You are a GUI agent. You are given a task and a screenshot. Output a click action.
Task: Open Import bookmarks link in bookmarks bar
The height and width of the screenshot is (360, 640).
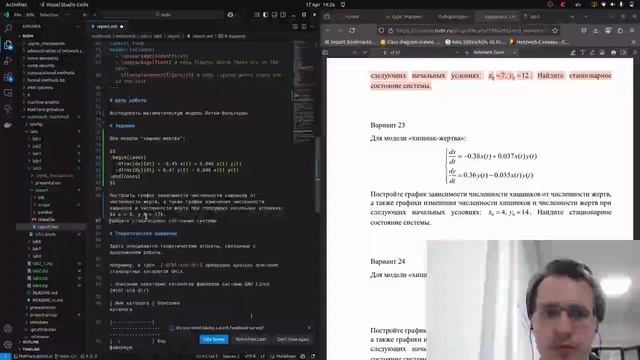tap(349, 42)
